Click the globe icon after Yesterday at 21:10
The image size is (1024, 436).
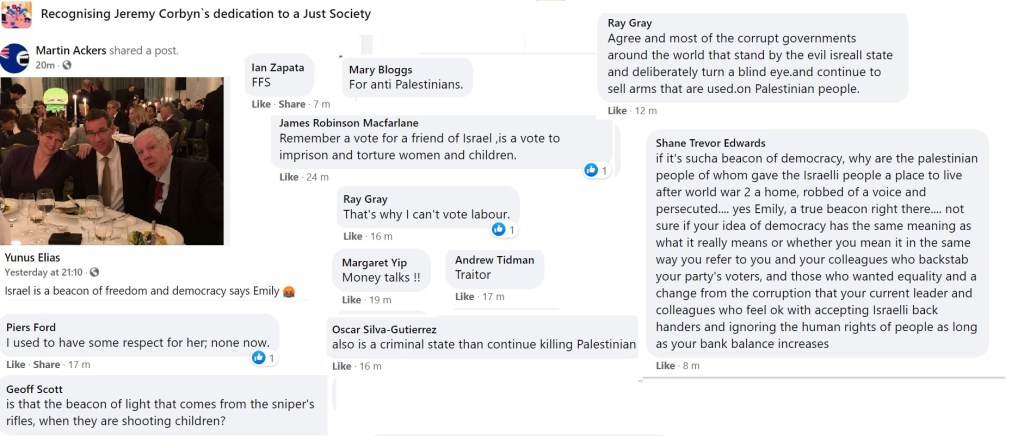coord(93,272)
